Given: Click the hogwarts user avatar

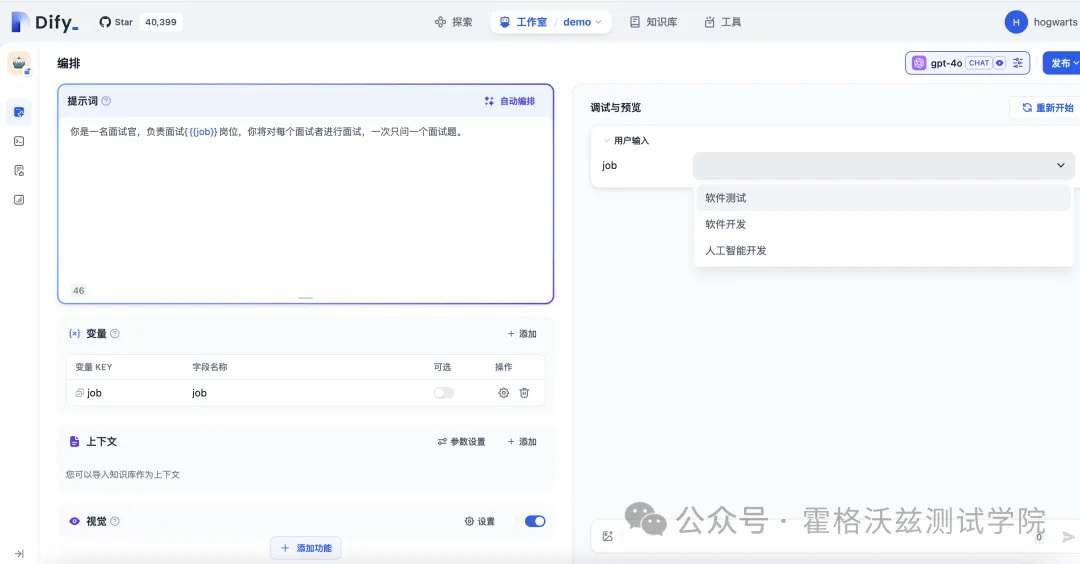Looking at the screenshot, I should [x=1016, y=22].
